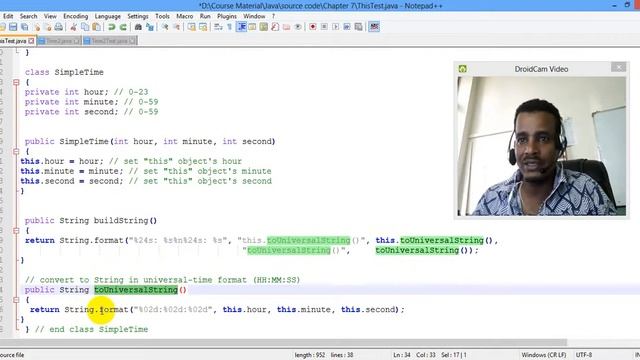This screenshot has height=360, width=640.
Task: Click the 'Ln : 34' status entry
Action: pyautogui.click(x=402, y=355)
